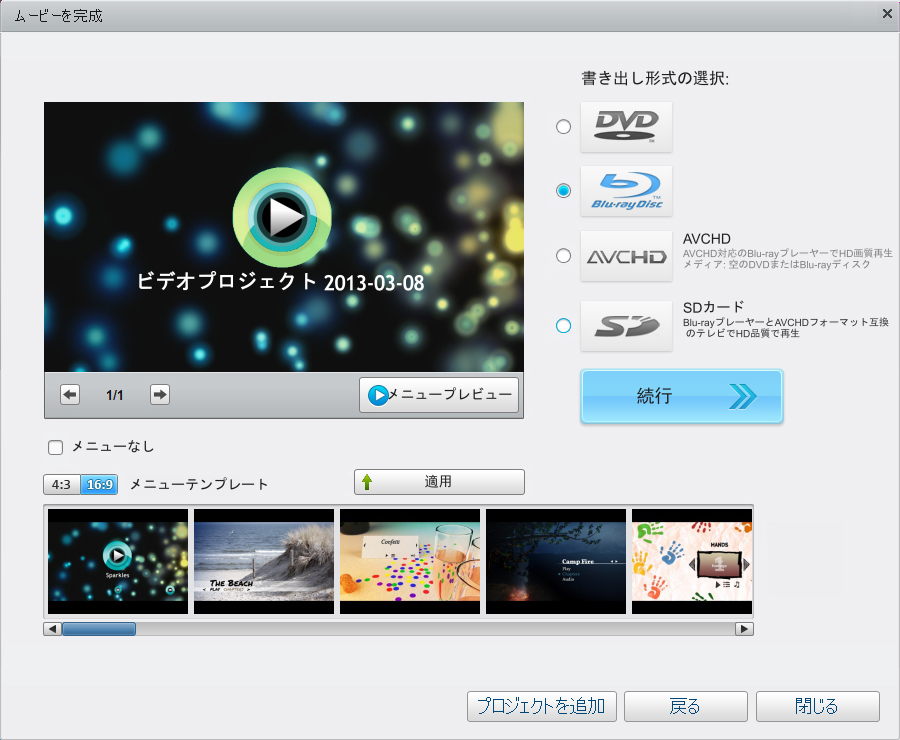Click the project title text in preview
900x740 pixels.
[281, 282]
